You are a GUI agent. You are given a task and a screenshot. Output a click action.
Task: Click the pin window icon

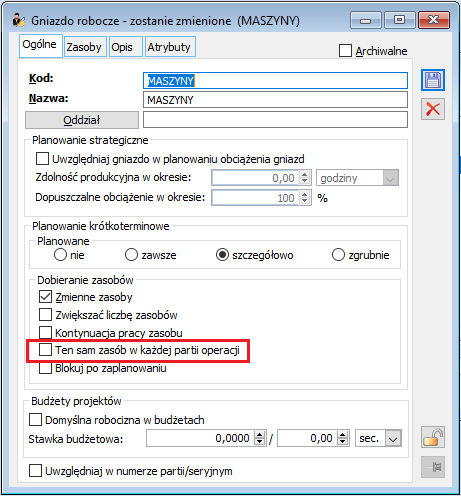pyautogui.click(x=433, y=467)
